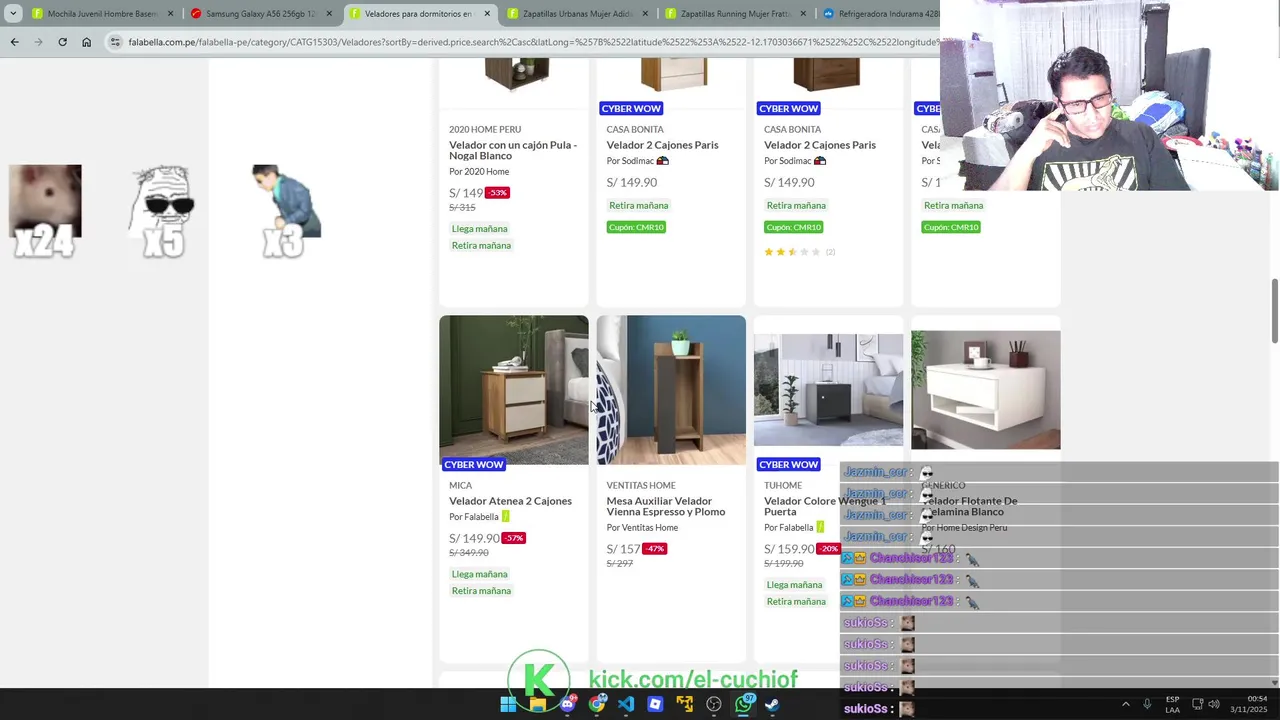Click CYBER WOW badge on Tuhome velador
The image size is (1280, 720).
[x=788, y=464]
